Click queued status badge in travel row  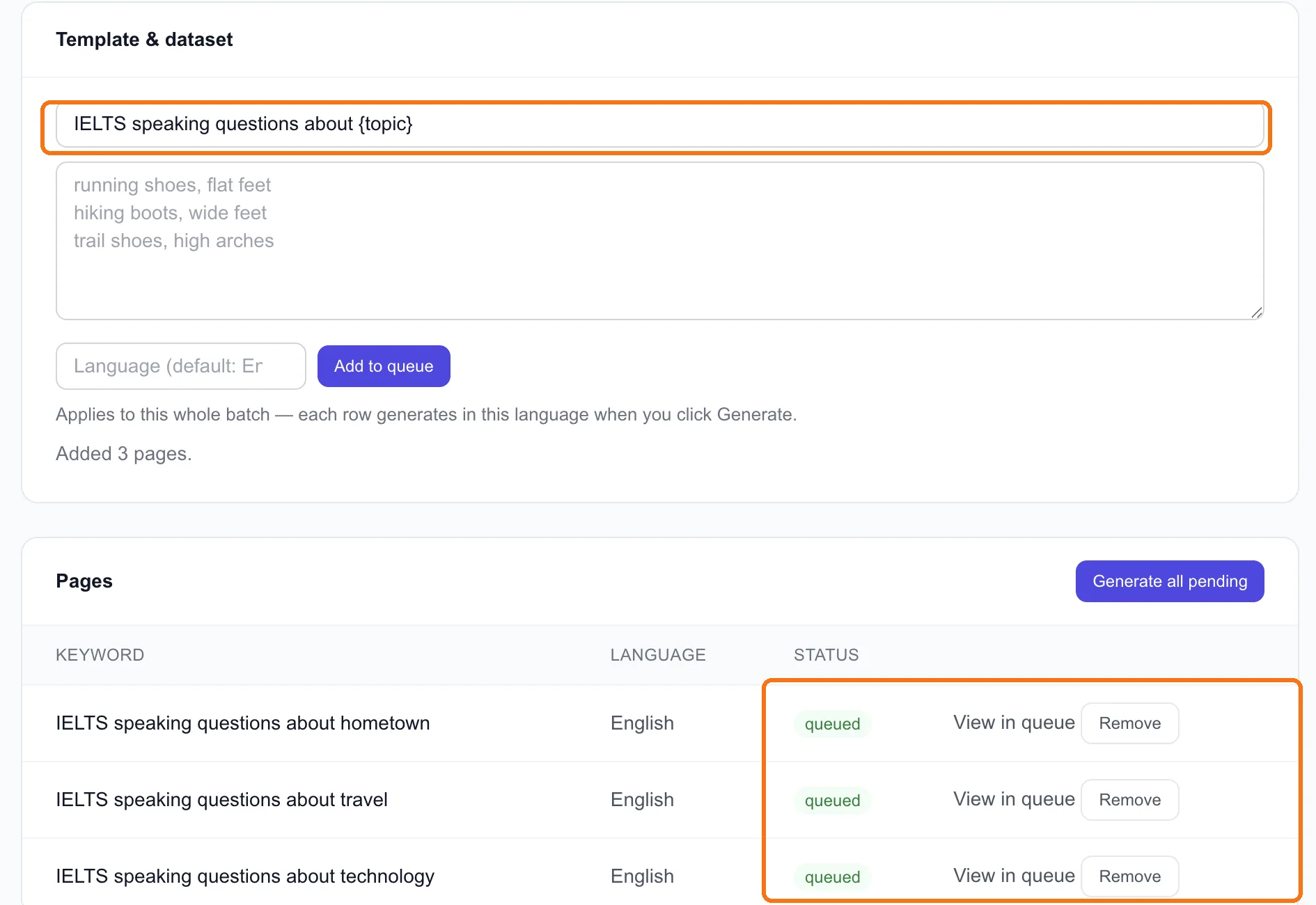[832, 801]
